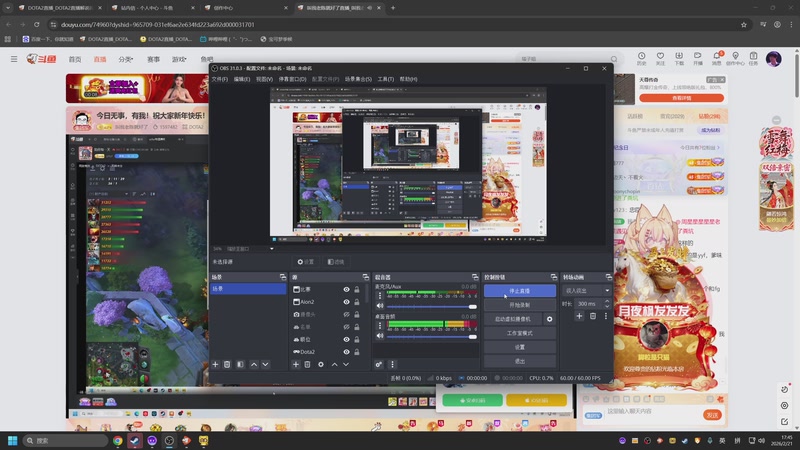Remove the scene transition with trash icon
The image size is (800, 450).
tap(593, 316)
